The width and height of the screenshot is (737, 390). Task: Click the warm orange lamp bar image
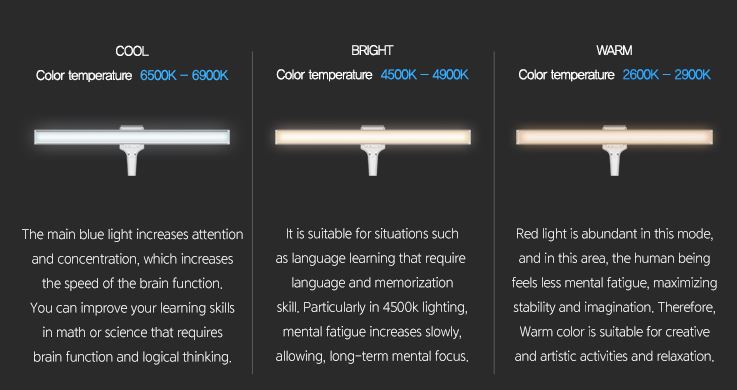pos(614,137)
